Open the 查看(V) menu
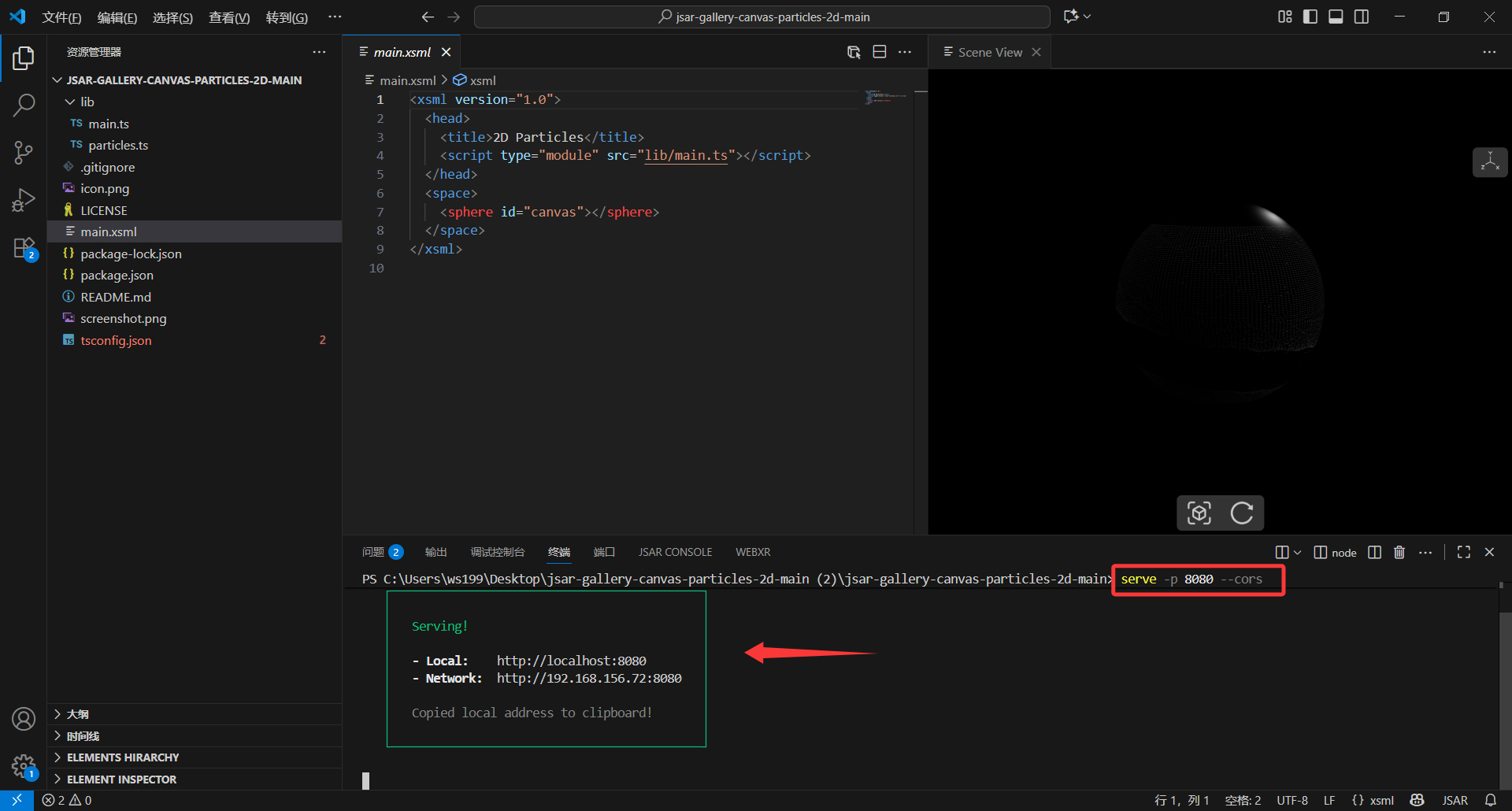 tap(228, 17)
